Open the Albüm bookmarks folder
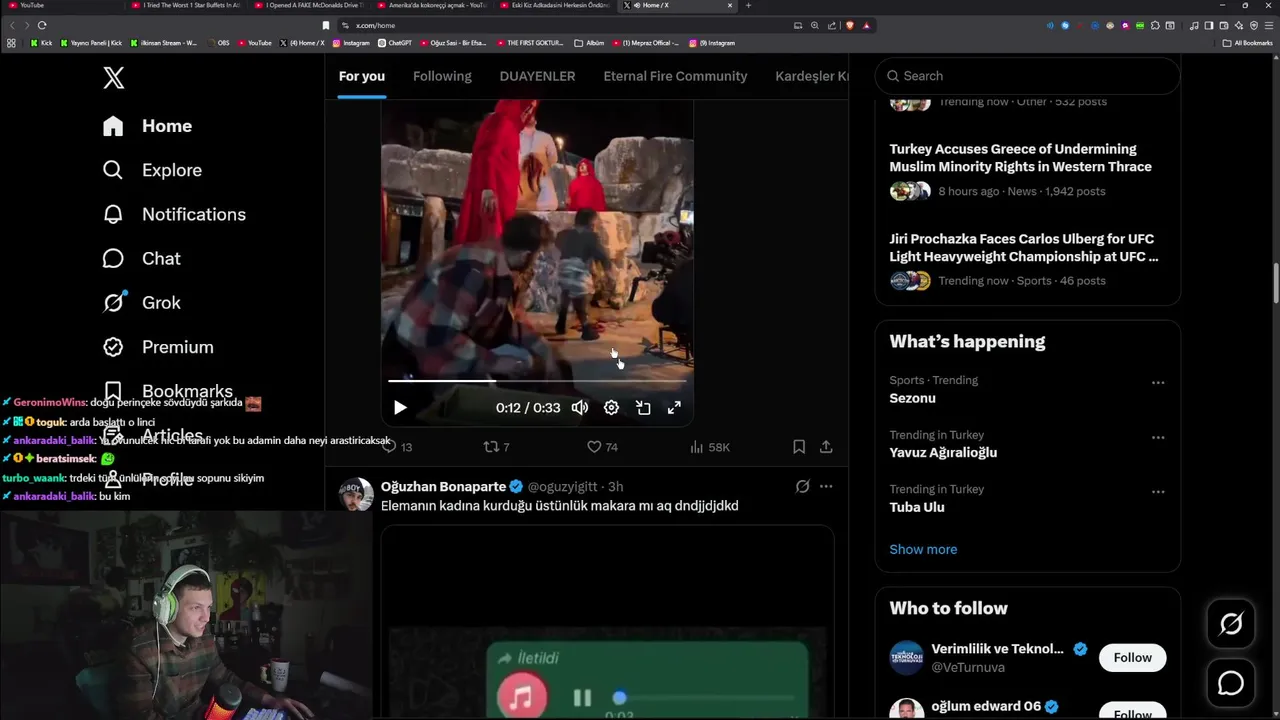1280x720 pixels. pos(590,43)
